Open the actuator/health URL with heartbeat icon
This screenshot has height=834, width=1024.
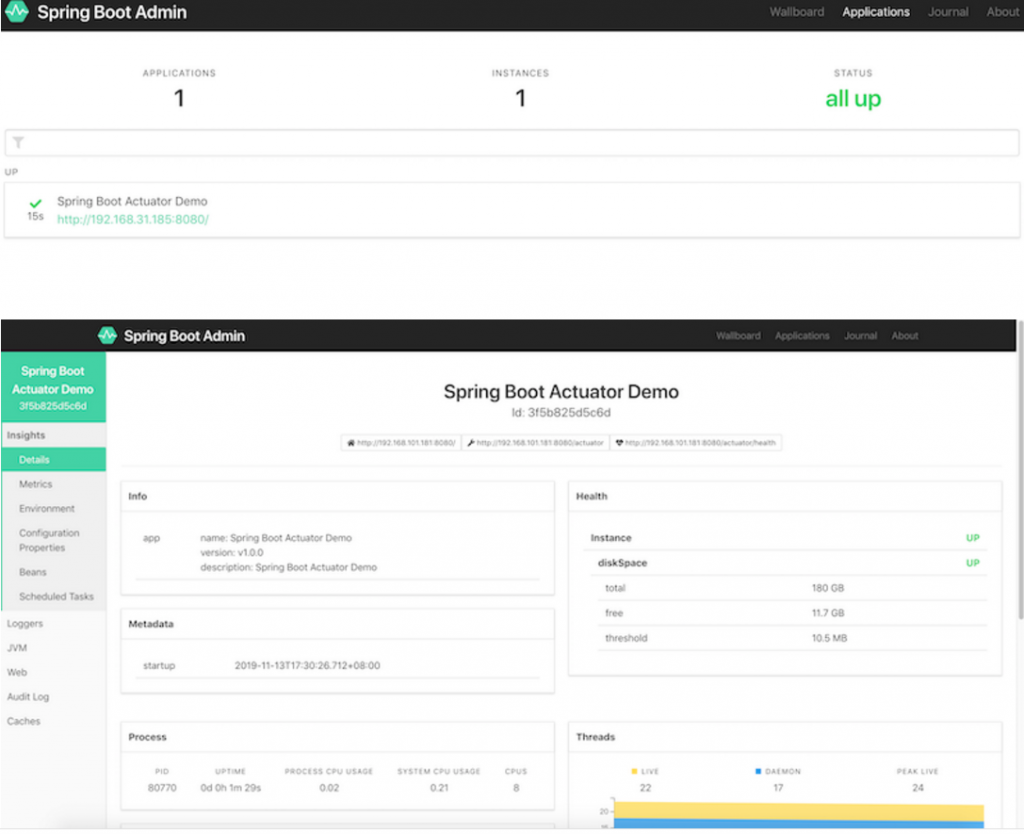tap(695, 442)
